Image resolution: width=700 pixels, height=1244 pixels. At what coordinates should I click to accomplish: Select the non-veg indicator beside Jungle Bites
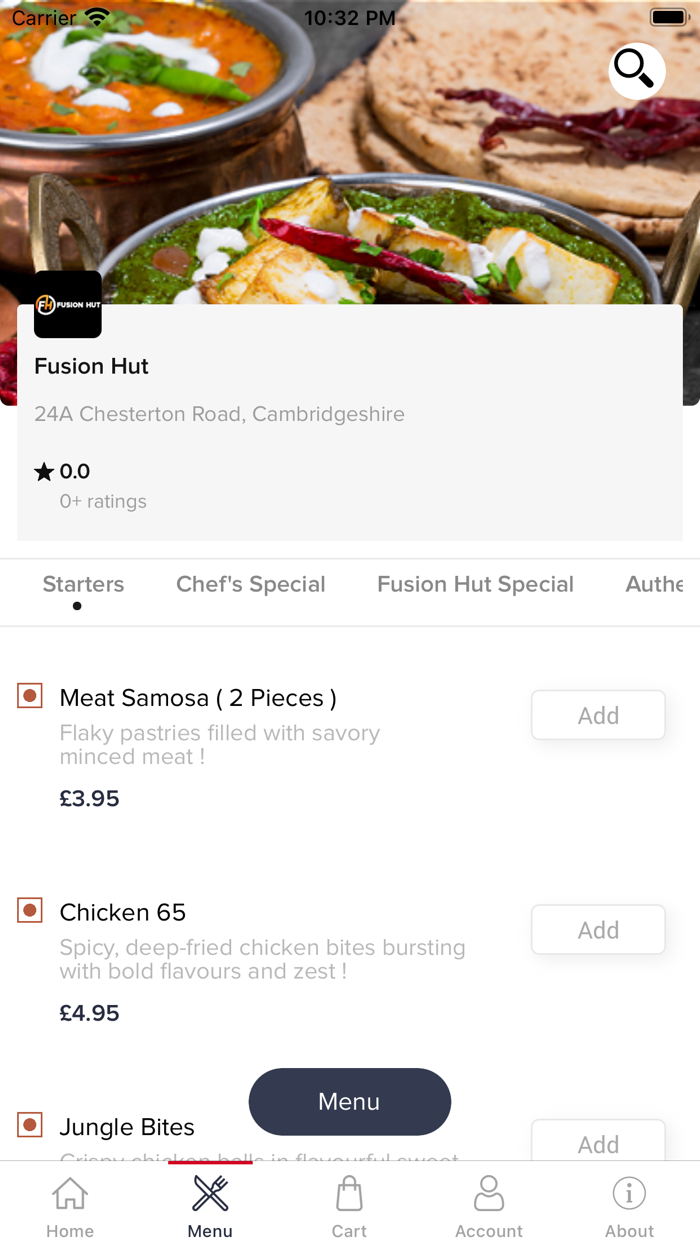[29, 1124]
